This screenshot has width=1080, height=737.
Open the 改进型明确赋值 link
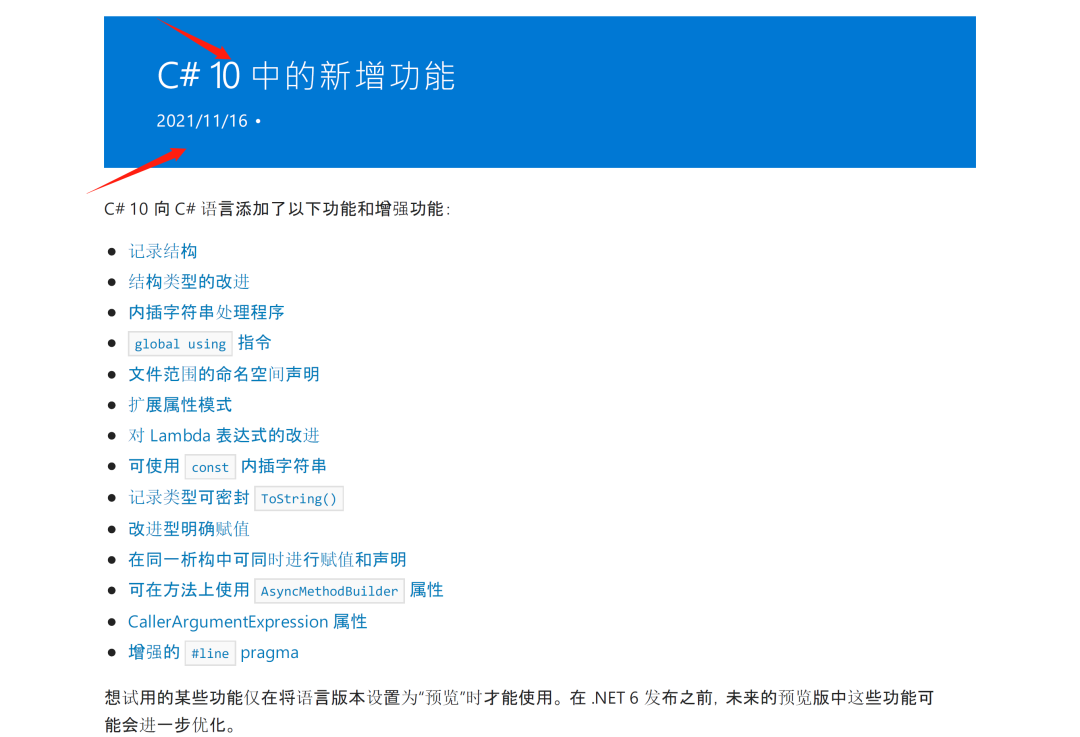pyautogui.click(x=189, y=529)
